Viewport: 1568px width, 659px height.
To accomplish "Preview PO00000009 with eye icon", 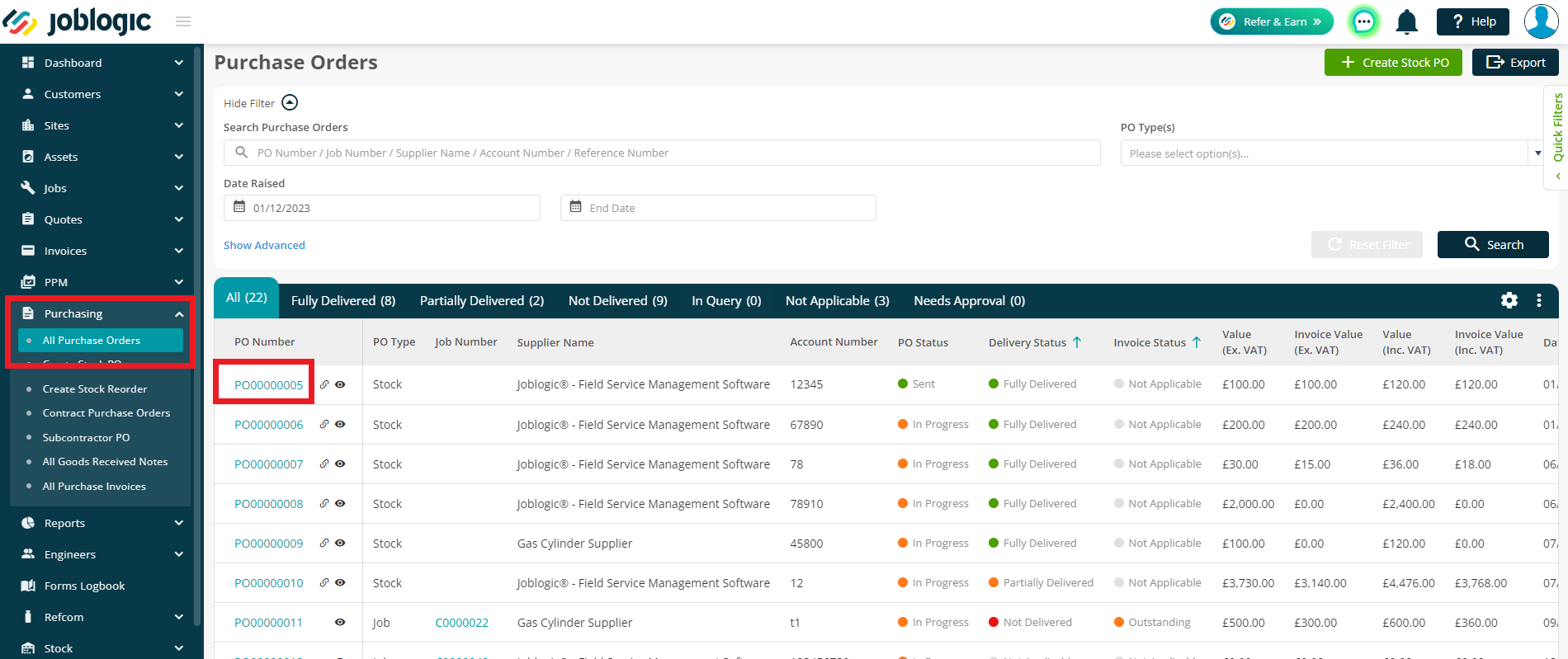I will tap(340, 543).
